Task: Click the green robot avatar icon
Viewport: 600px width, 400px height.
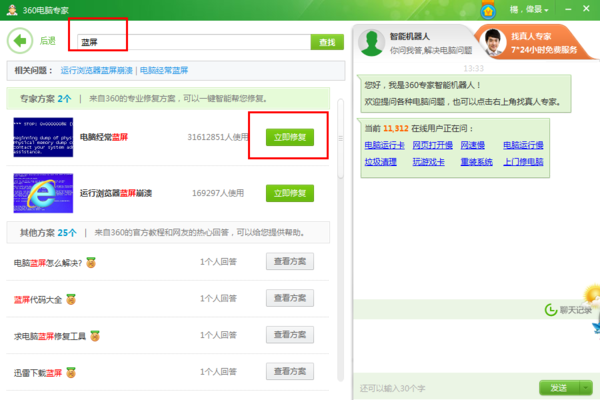Action: [x=372, y=43]
